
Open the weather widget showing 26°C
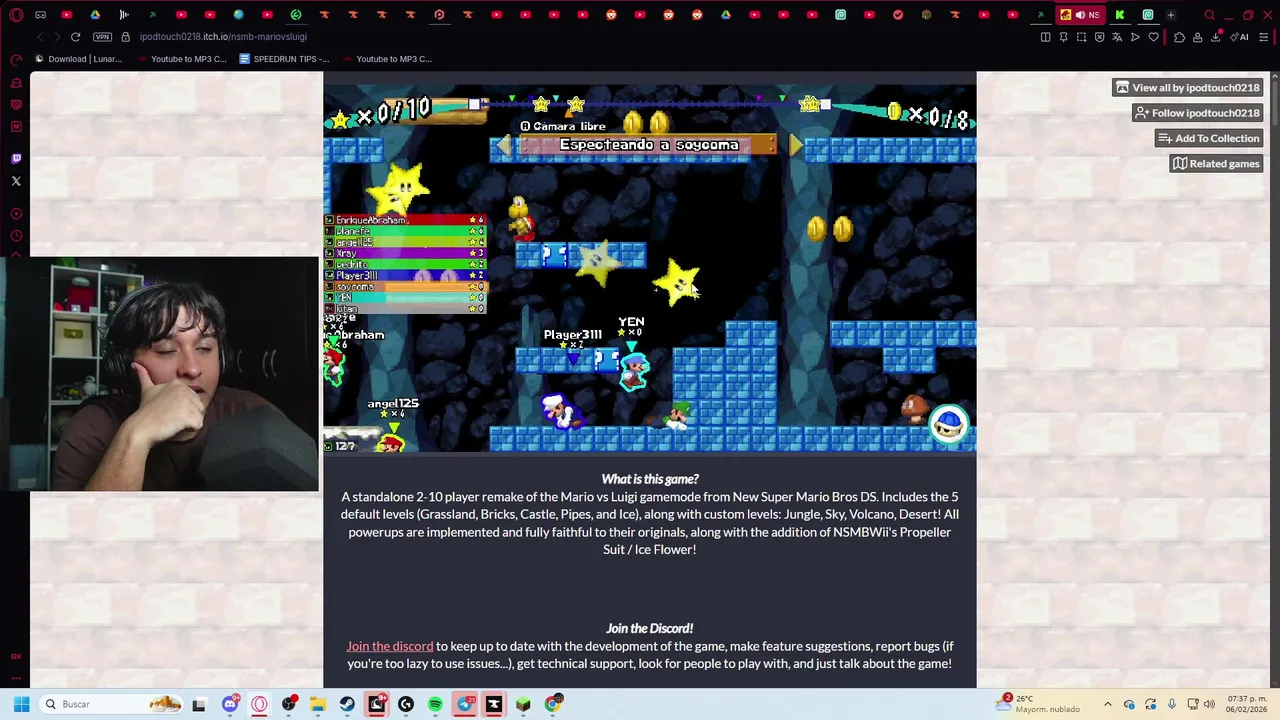tap(1039, 704)
